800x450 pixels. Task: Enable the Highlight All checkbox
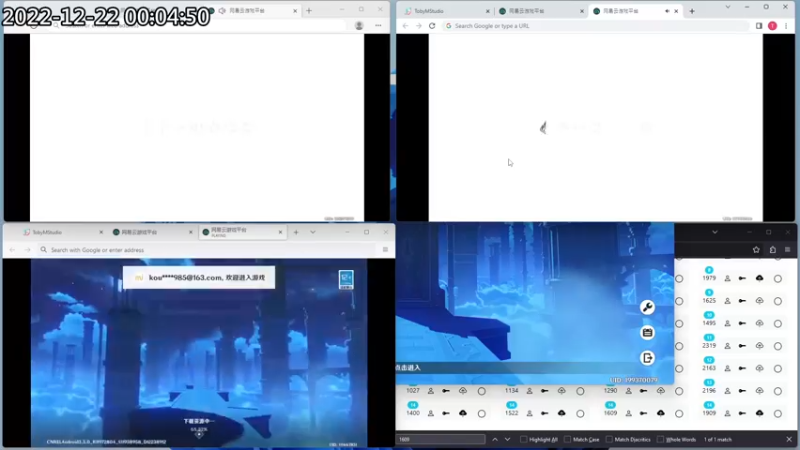pyautogui.click(x=523, y=439)
